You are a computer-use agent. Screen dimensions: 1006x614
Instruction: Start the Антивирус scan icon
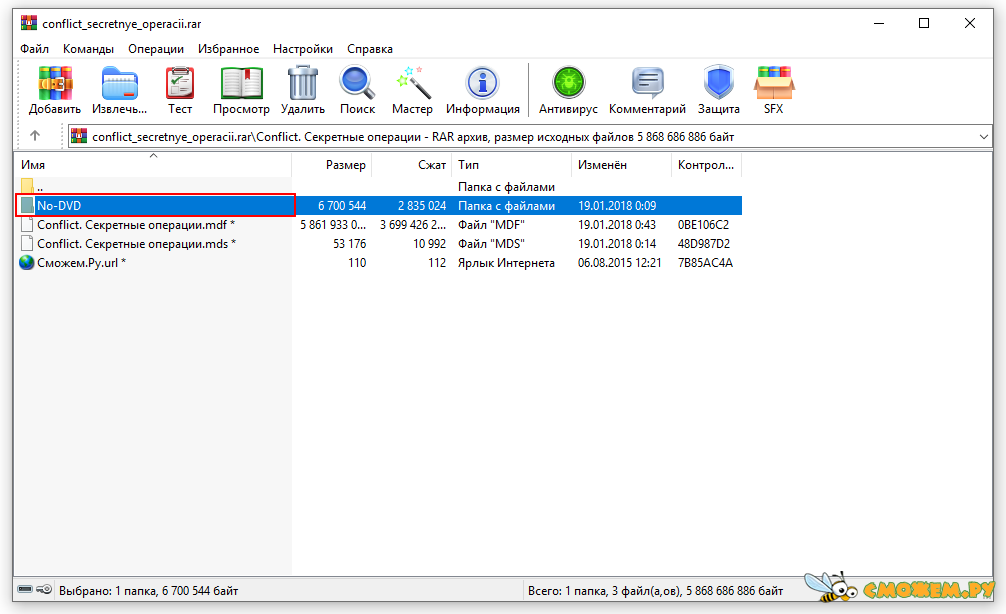pos(568,83)
